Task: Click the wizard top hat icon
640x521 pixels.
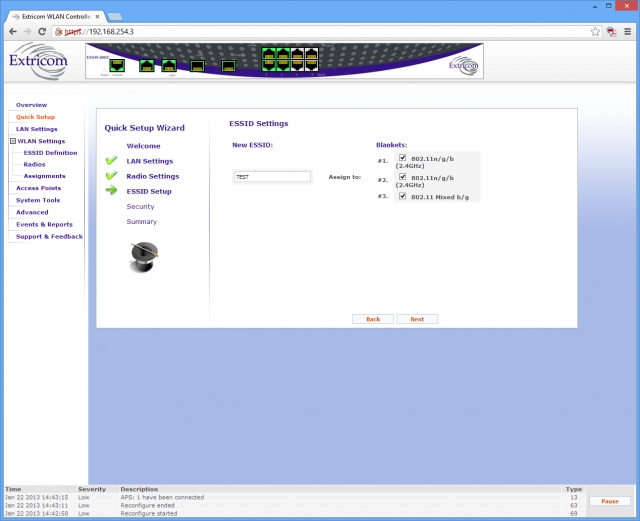Action: coord(144,257)
